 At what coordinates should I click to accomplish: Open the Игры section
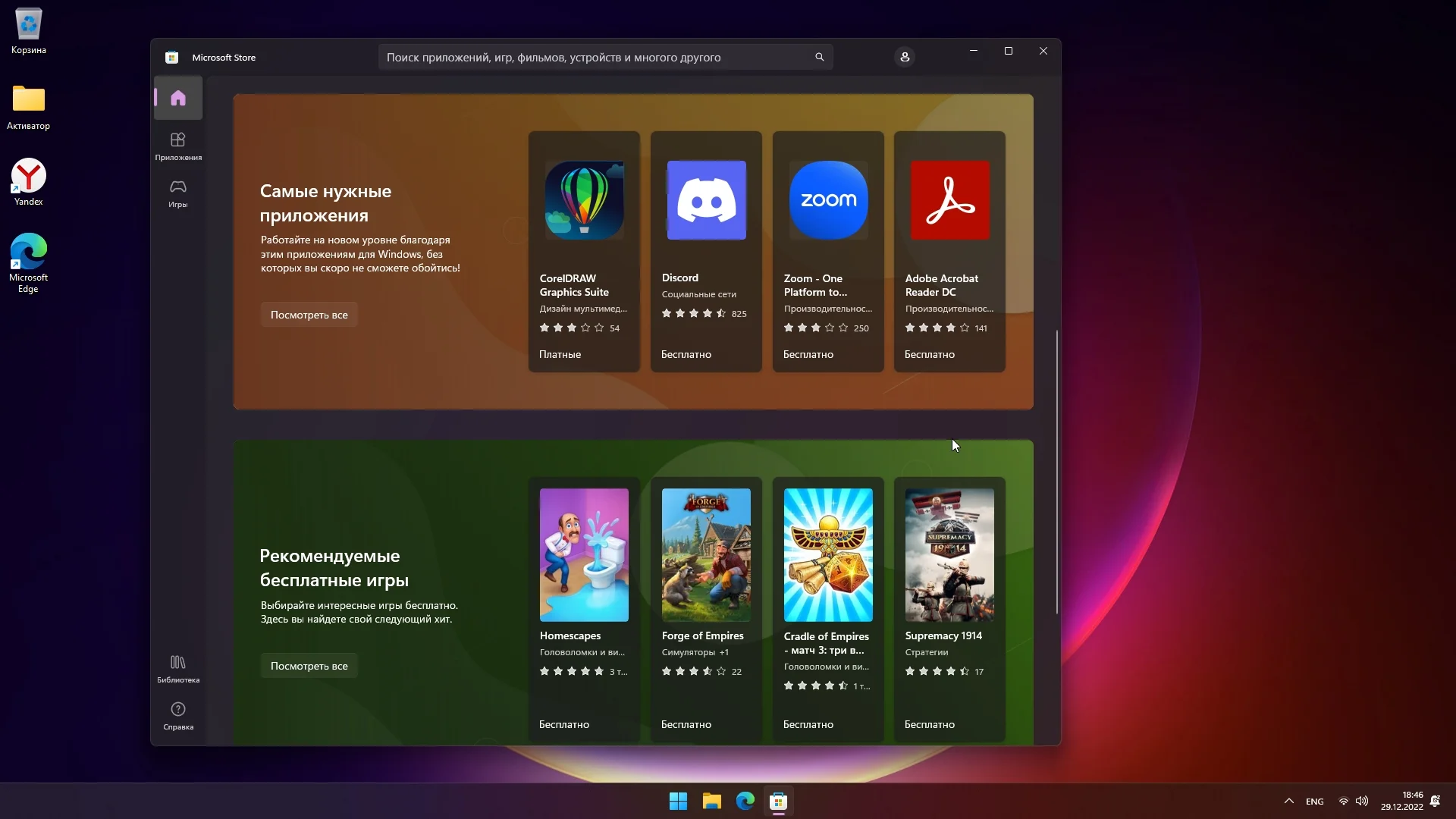[x=178, y=193]
